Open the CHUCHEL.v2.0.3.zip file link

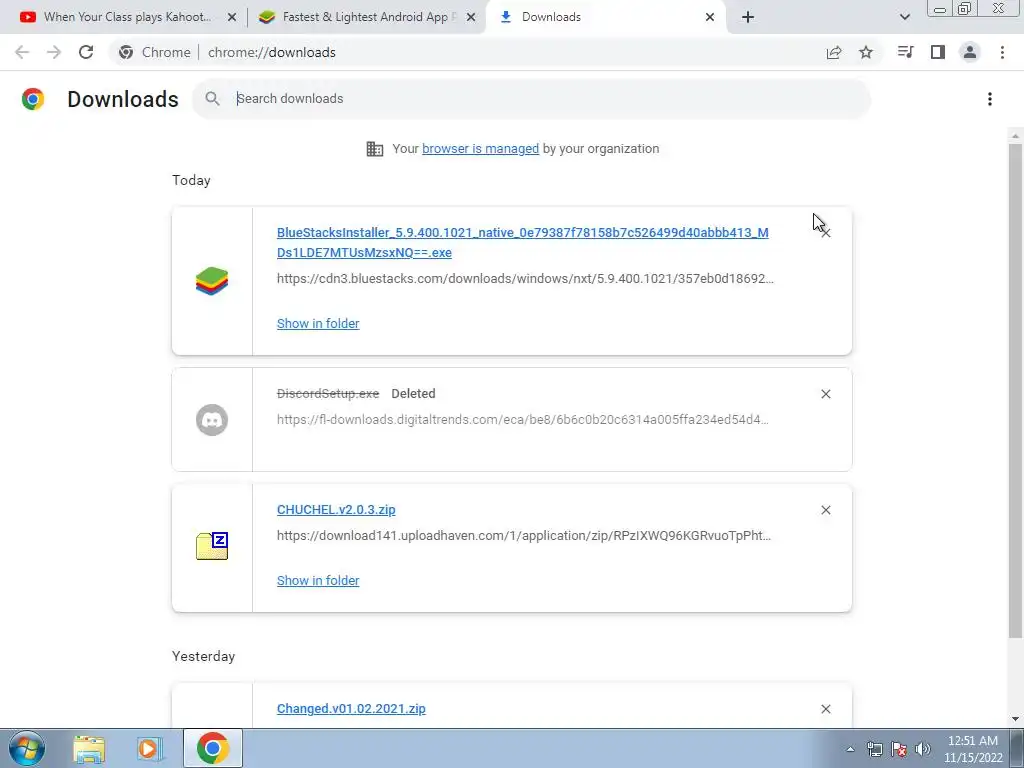[x=336, y=509]
